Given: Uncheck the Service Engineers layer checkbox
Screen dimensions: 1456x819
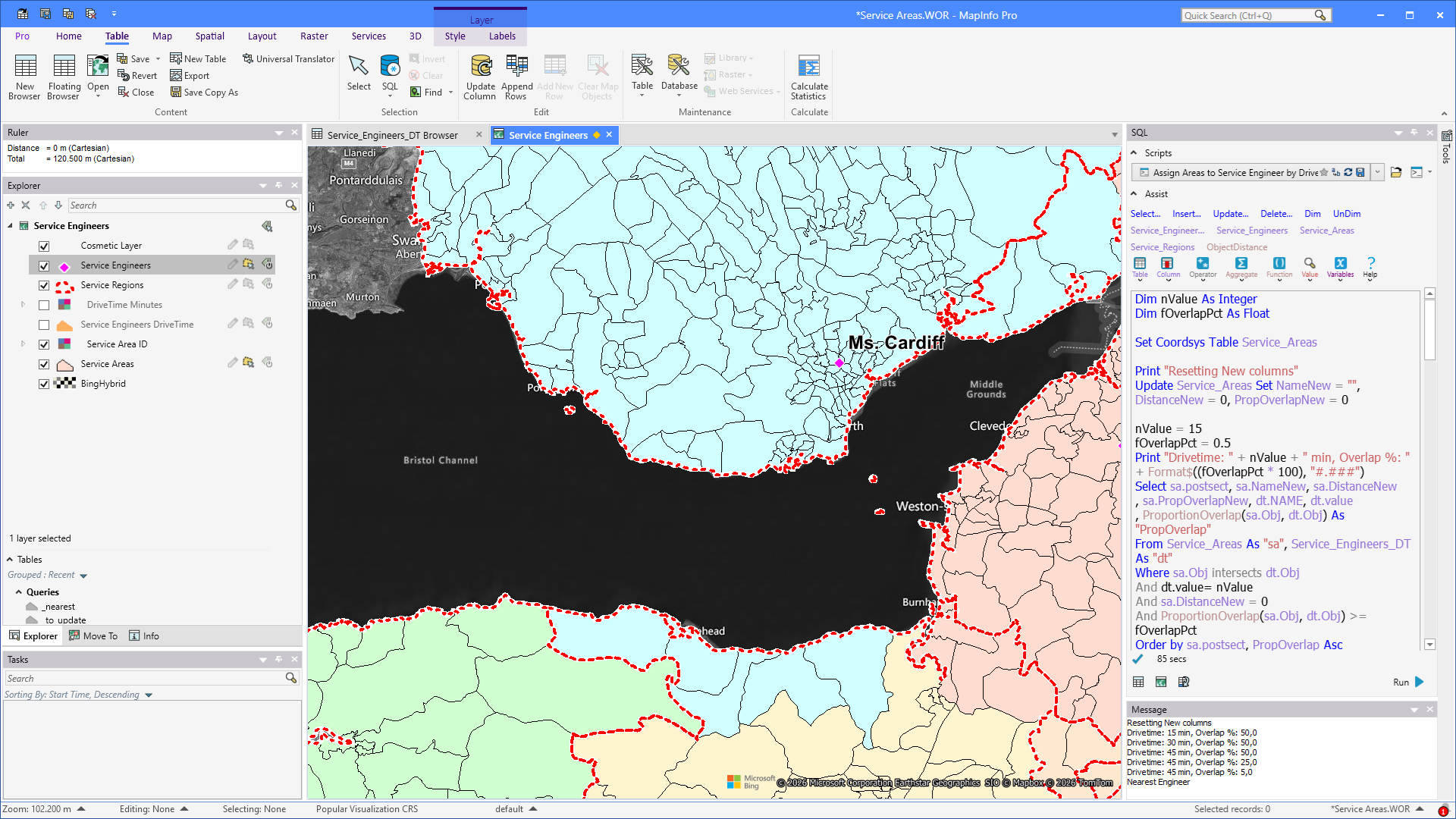Looking at the screenshot, I should pos(44,265).
